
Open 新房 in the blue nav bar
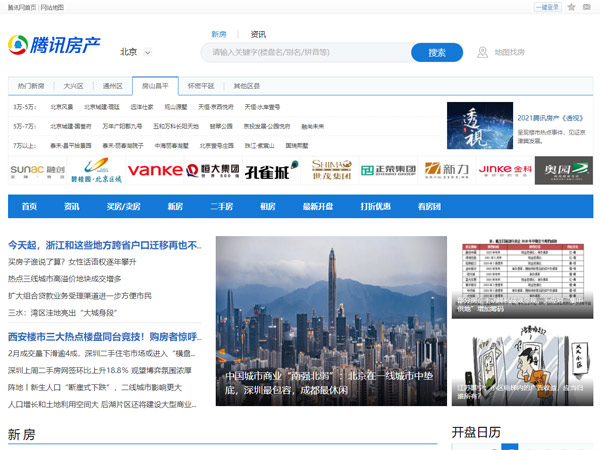point(175,207)
